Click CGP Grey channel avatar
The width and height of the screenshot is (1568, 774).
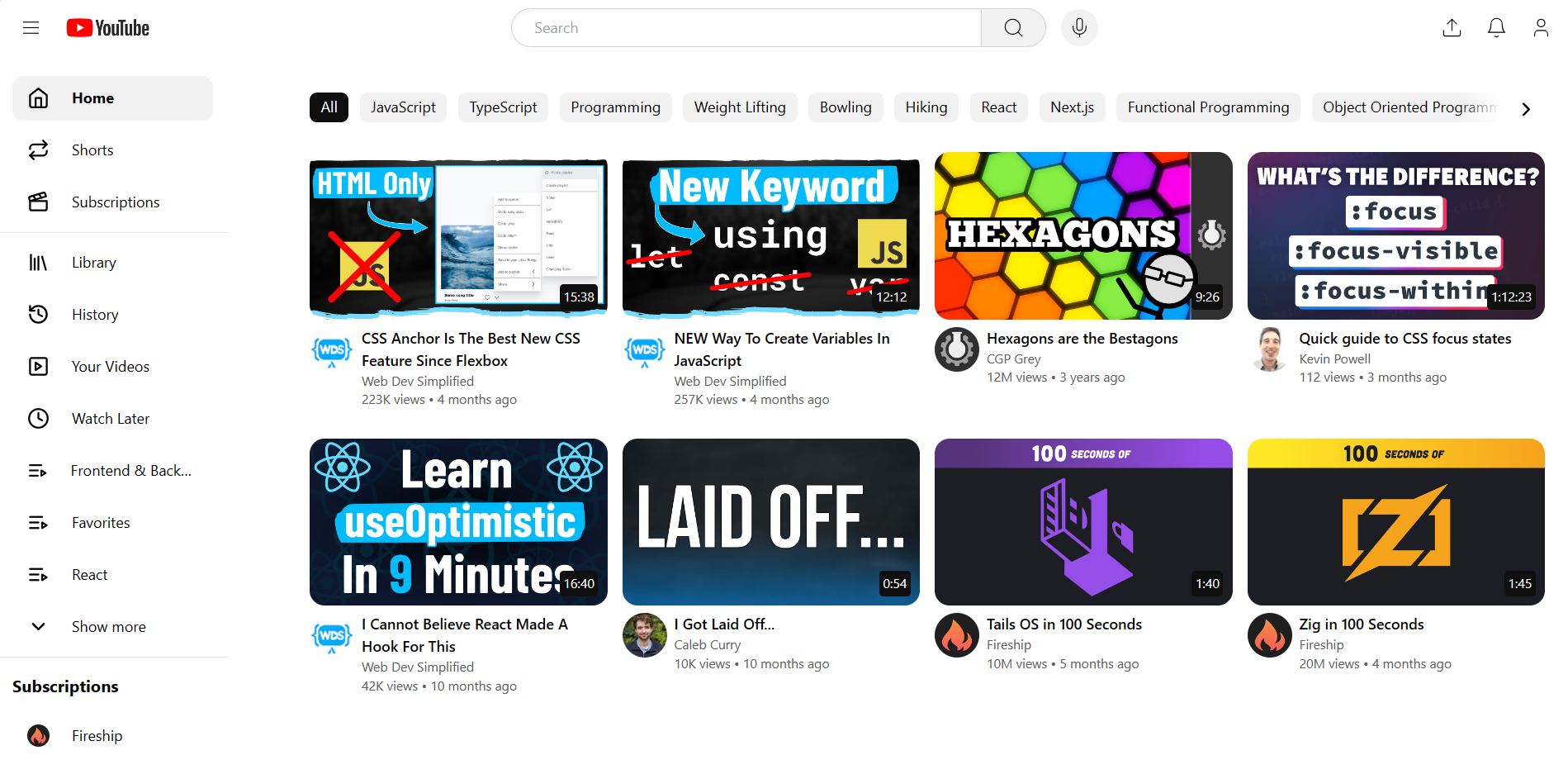[x=957, y=350]
